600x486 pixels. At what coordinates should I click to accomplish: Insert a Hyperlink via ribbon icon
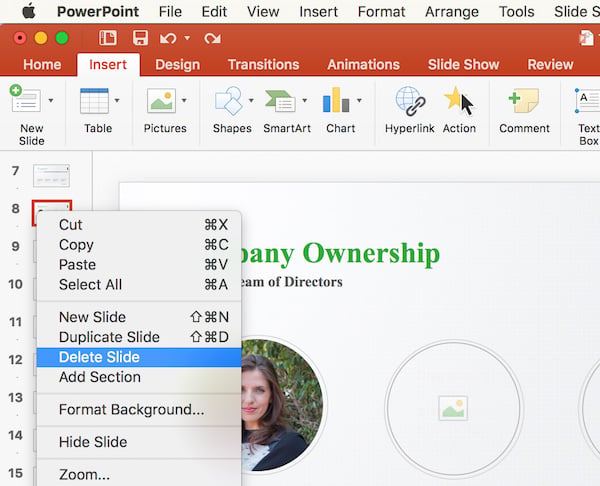(x=410, y=101)
